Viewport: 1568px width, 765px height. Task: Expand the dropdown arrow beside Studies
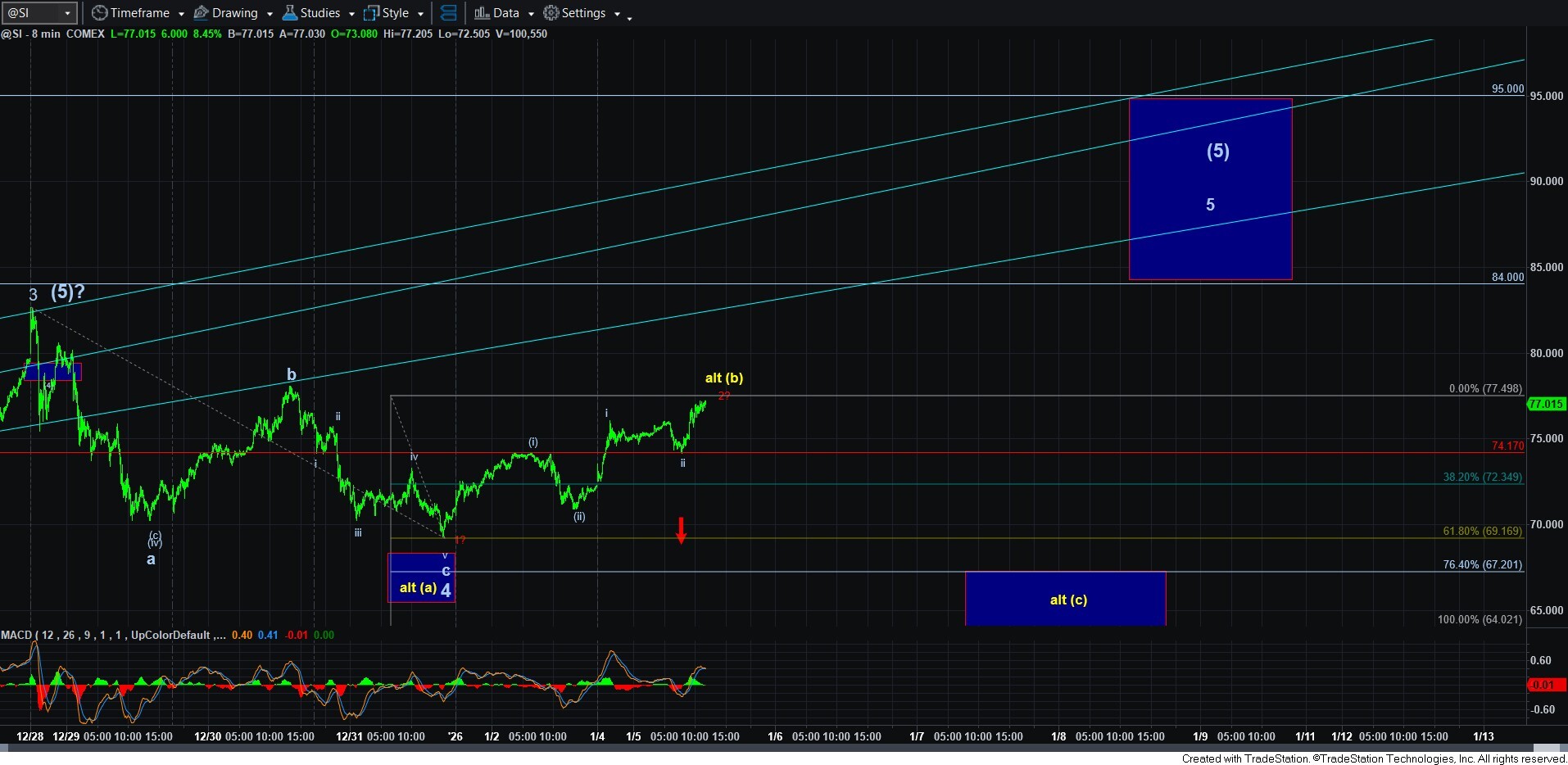coord(351,14)
